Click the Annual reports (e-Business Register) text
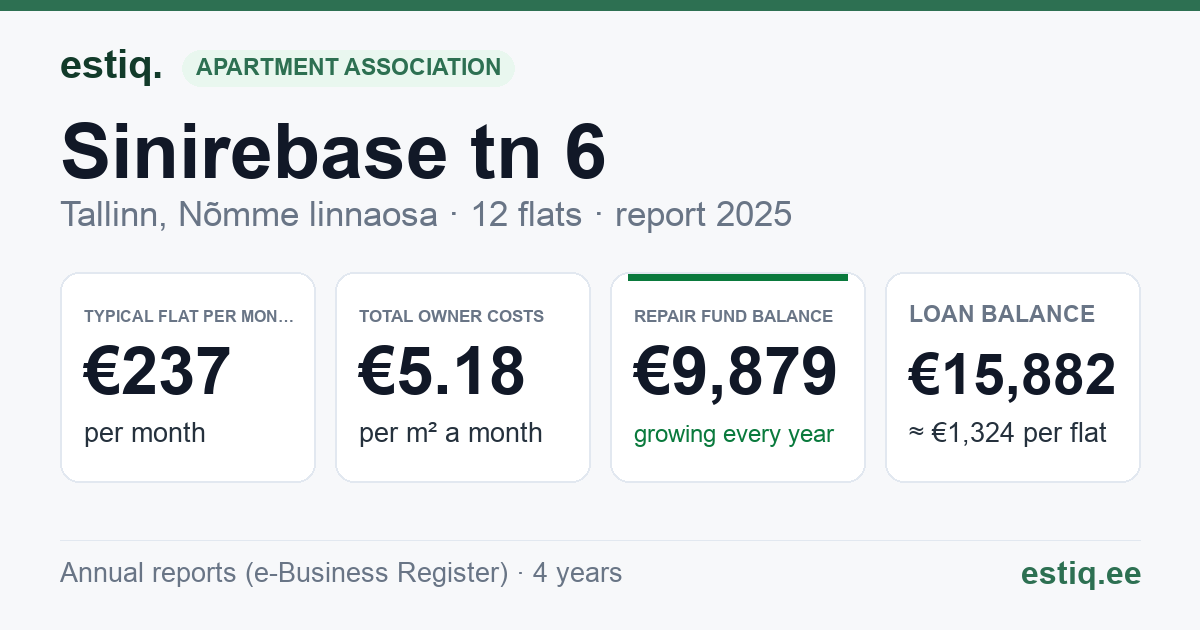Viewport: 1200px width, 630px height. [x=284, y=573]
